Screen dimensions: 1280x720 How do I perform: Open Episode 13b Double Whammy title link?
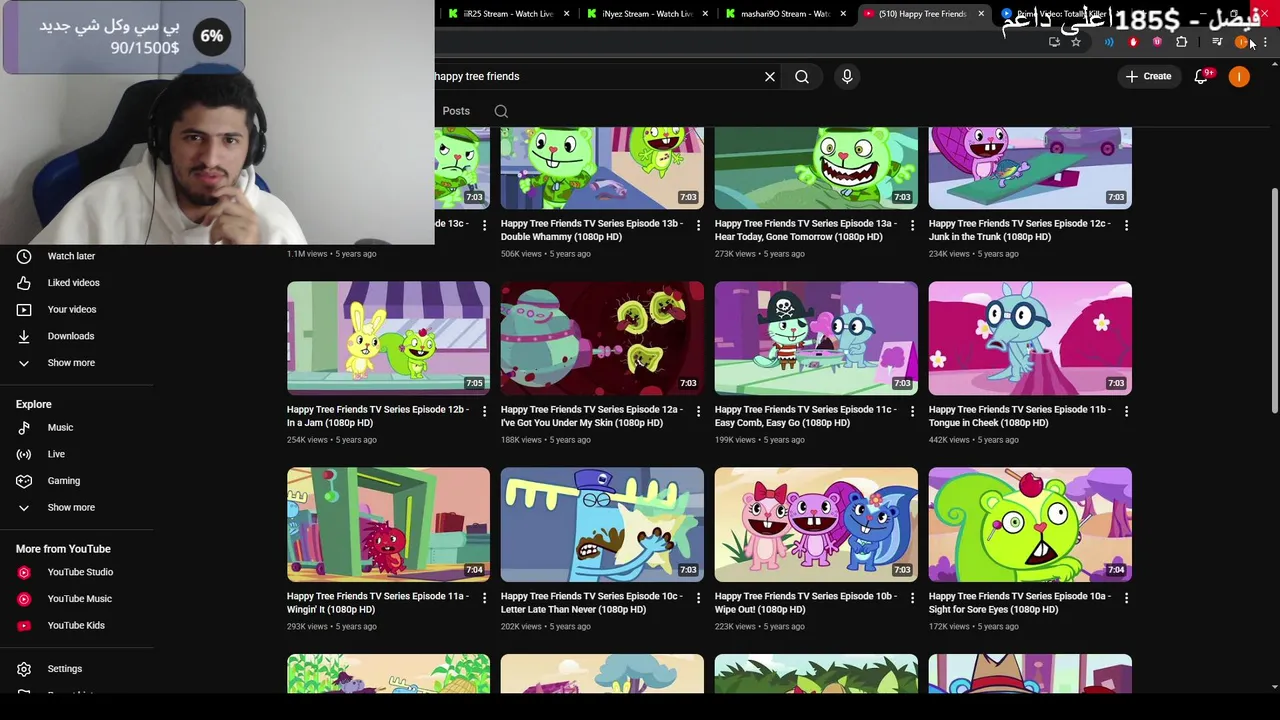pyautogui.click(x=592, y=230)
